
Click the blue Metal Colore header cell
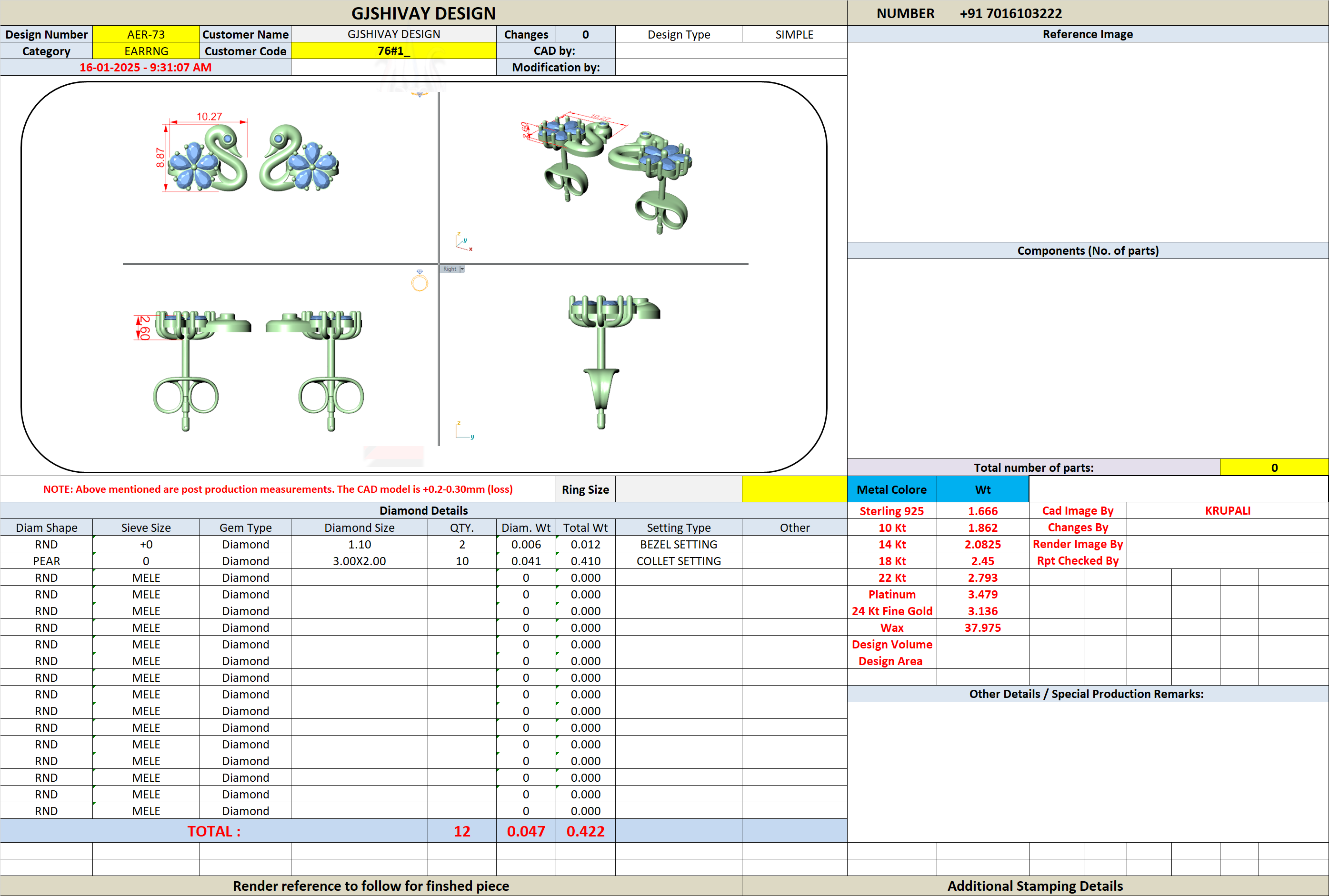891,489
